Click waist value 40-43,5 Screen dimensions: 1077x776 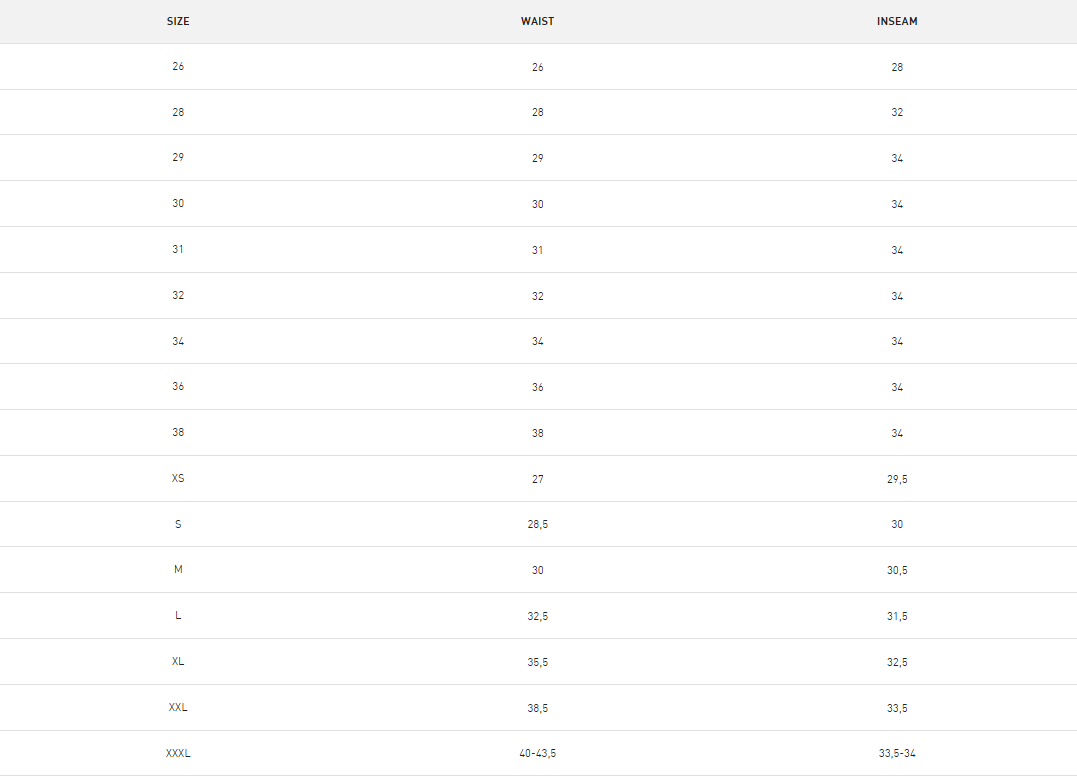pyautogui.click(x=538, y=753)
